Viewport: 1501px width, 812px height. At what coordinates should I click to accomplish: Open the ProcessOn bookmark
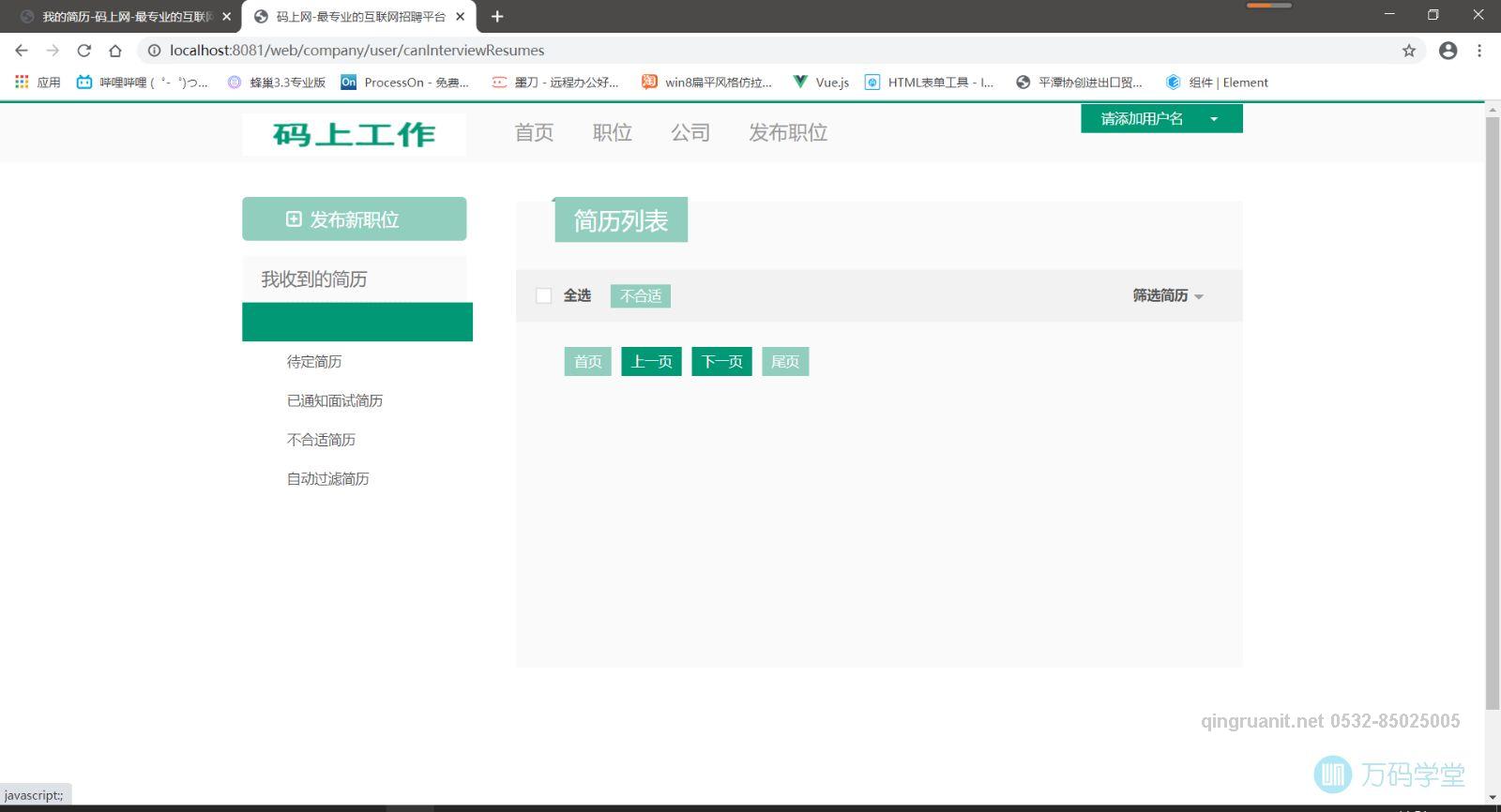404,83
